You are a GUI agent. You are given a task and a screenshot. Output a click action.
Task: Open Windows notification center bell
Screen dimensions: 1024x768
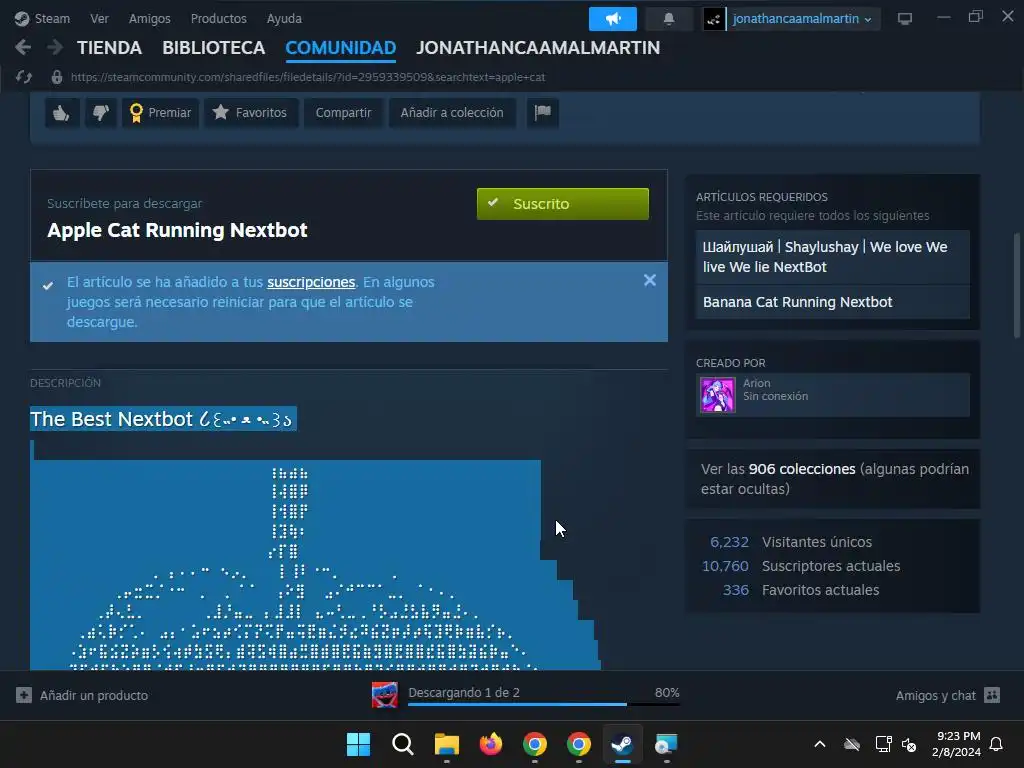pos(997,744)
